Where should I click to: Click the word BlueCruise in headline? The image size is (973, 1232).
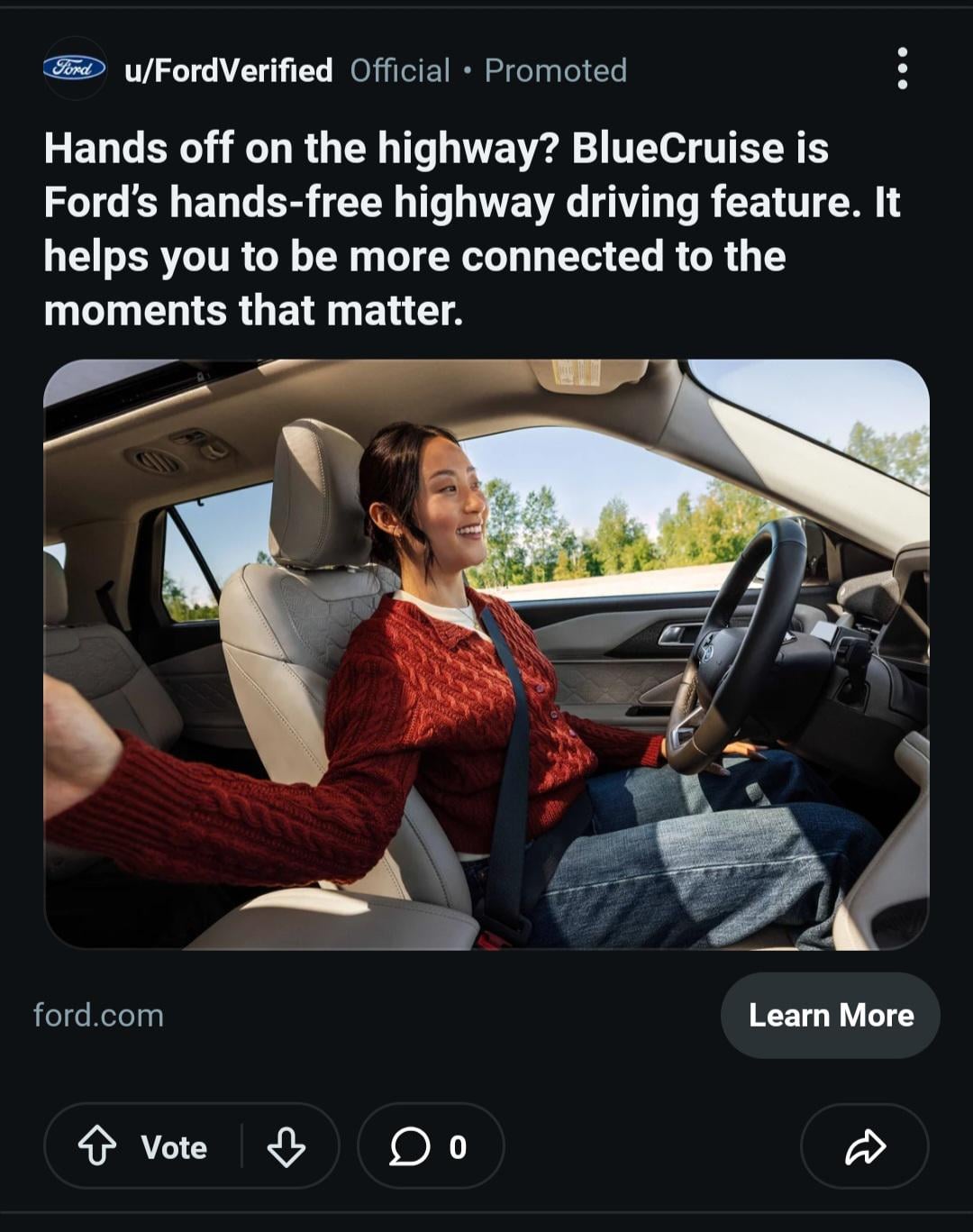click(677, 148)
